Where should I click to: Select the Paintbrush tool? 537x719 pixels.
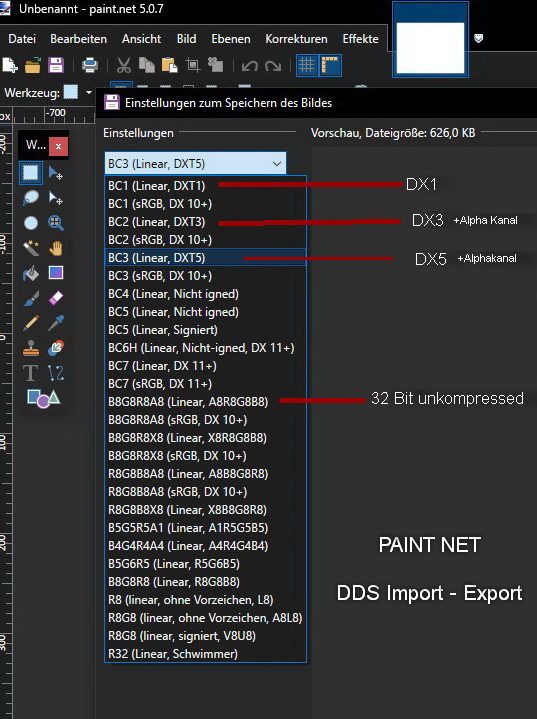click(31, 298)
